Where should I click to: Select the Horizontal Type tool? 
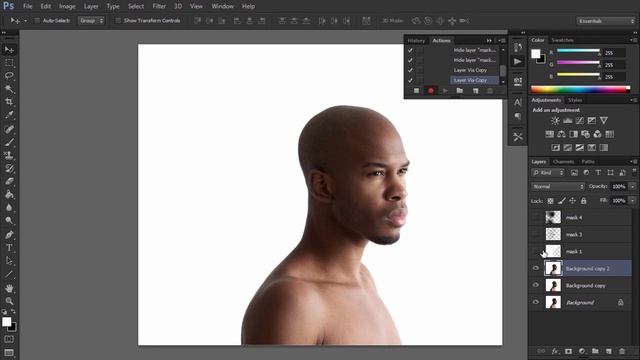9,248
